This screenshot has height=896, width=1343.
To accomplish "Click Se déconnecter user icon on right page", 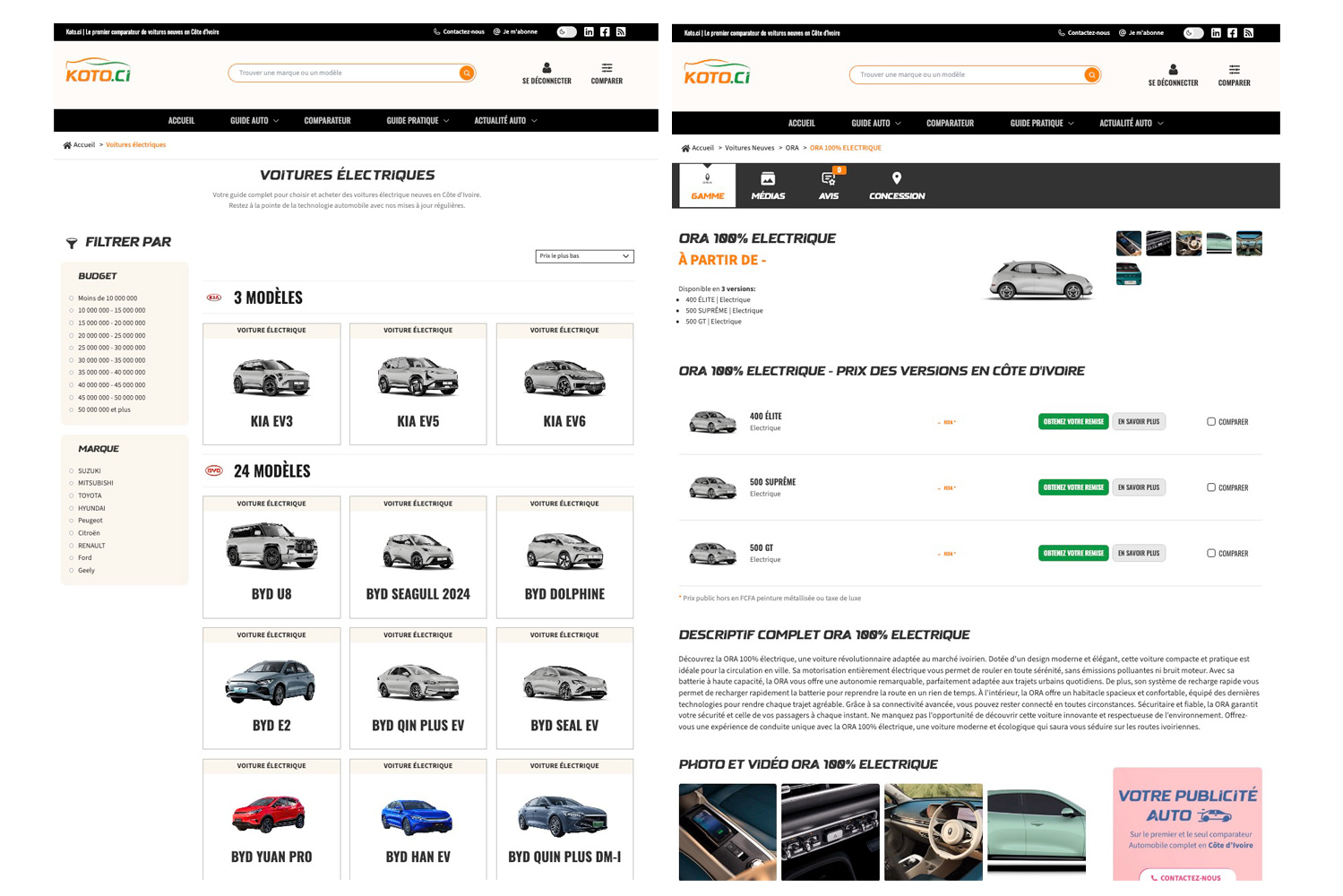I will [1173, 69].
